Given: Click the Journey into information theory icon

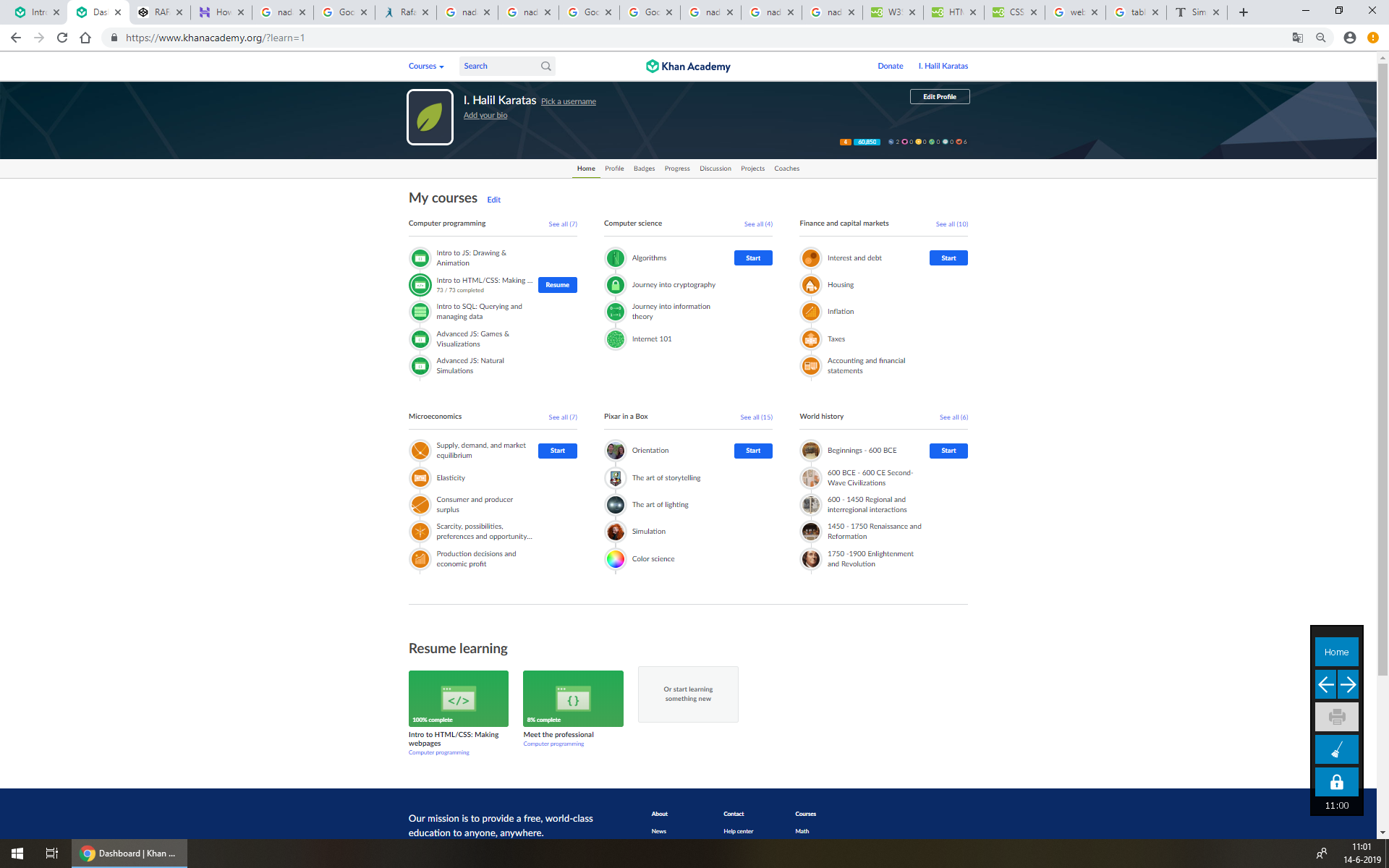Looking at the screenshot, I should pyautogui.click(x=616, y=312).
